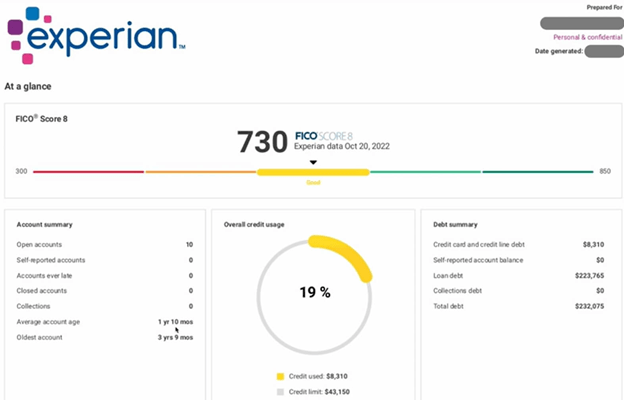Click the "Credit limit: $43,150" legend text
624x400 pixels.
tap(319, 392)
